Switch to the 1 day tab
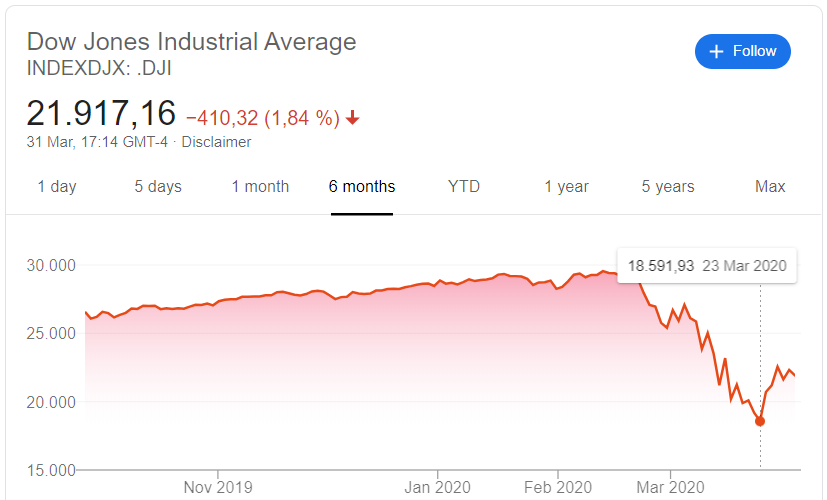This screenshot has width=827, height=500. 57,187
